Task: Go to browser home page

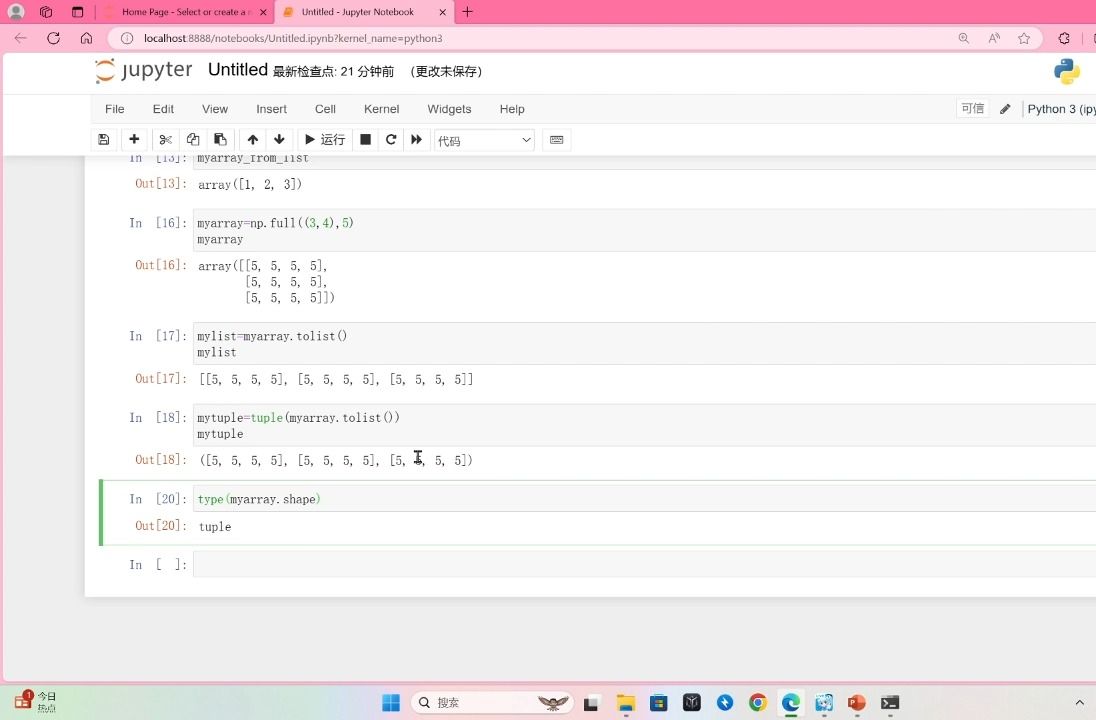Action: [x=86, y=38]
